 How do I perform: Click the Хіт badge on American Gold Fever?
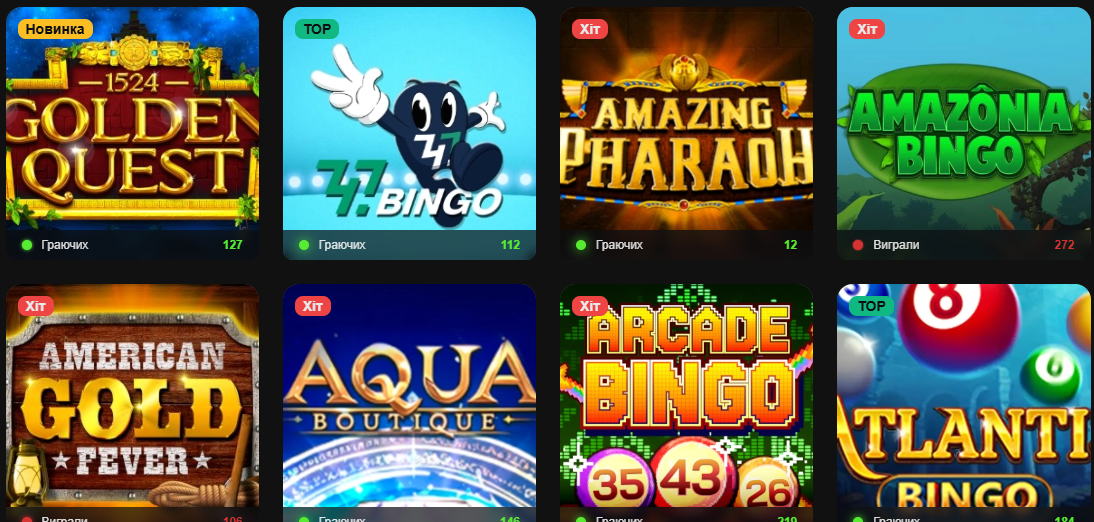click(x=36, y=306)
